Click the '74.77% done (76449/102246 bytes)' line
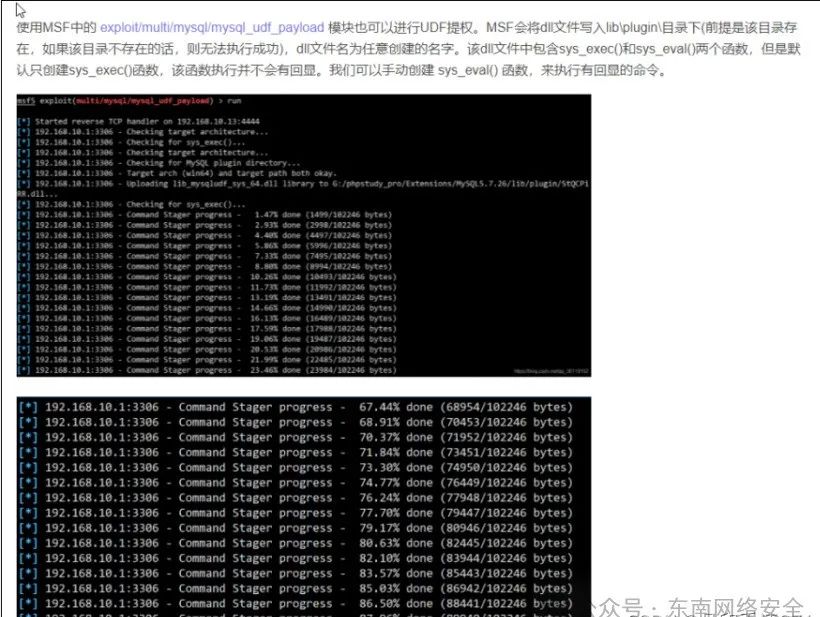Viewport: 820px width, 617px height. (x=295, y=483)
